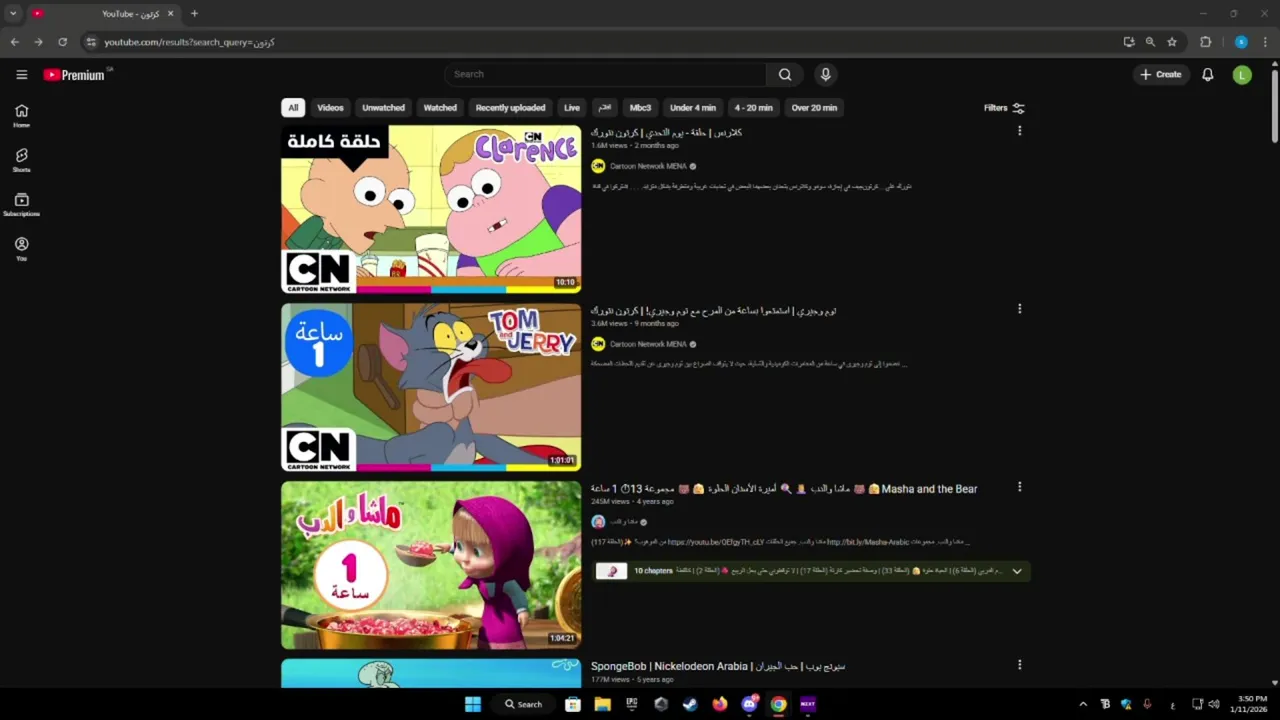Open SpongeBob Nickelodeon Arabia video title
Screen dimensions: 1280x720
click(x=718, y=666)
